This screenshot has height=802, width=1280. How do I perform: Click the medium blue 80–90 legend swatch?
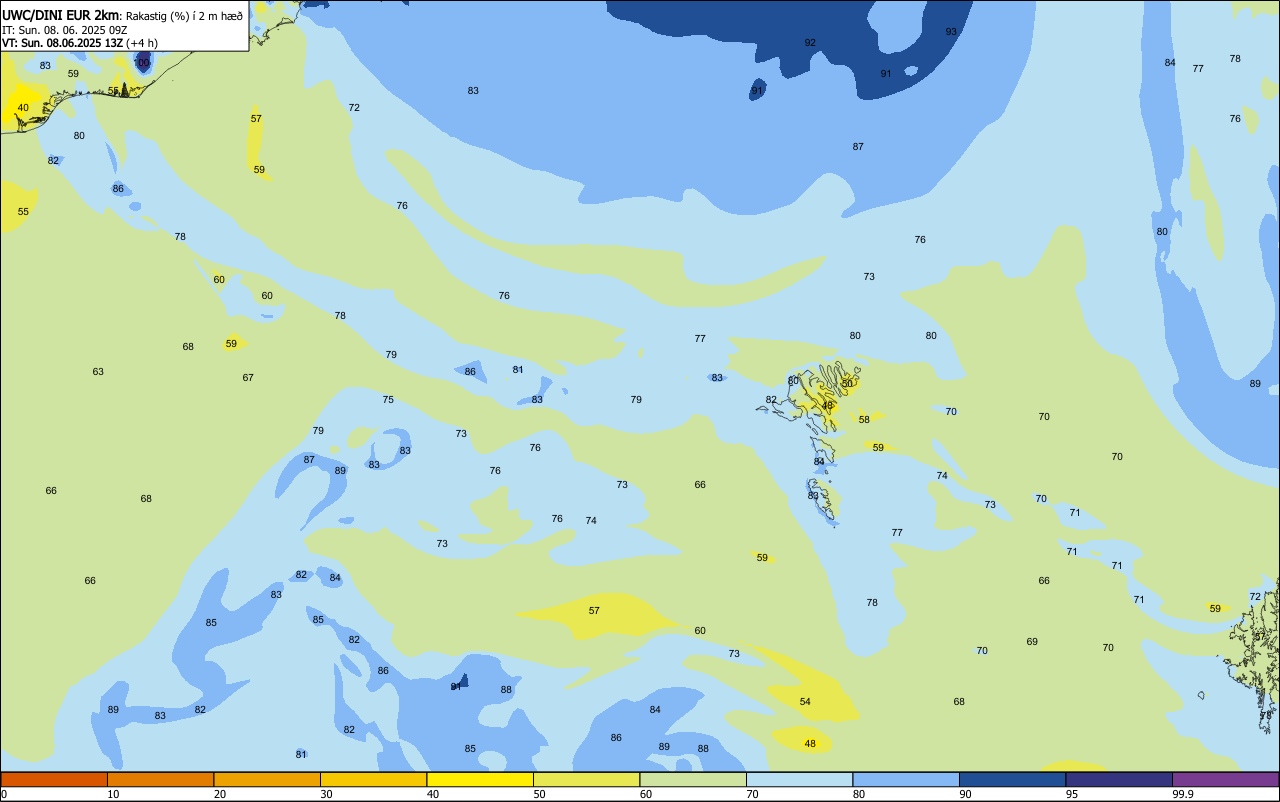(x=906, y=779)
